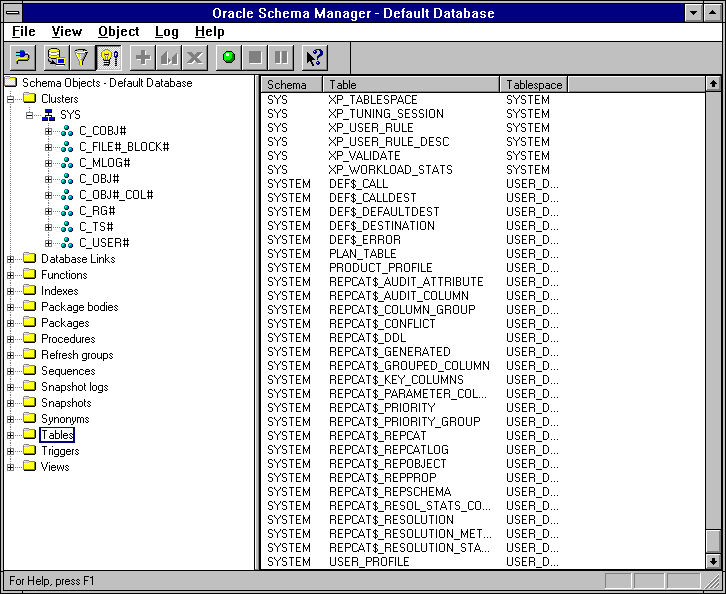Expand the Views folder node
The height and width of the screenshot is (594, 726).
coord(11,467)
